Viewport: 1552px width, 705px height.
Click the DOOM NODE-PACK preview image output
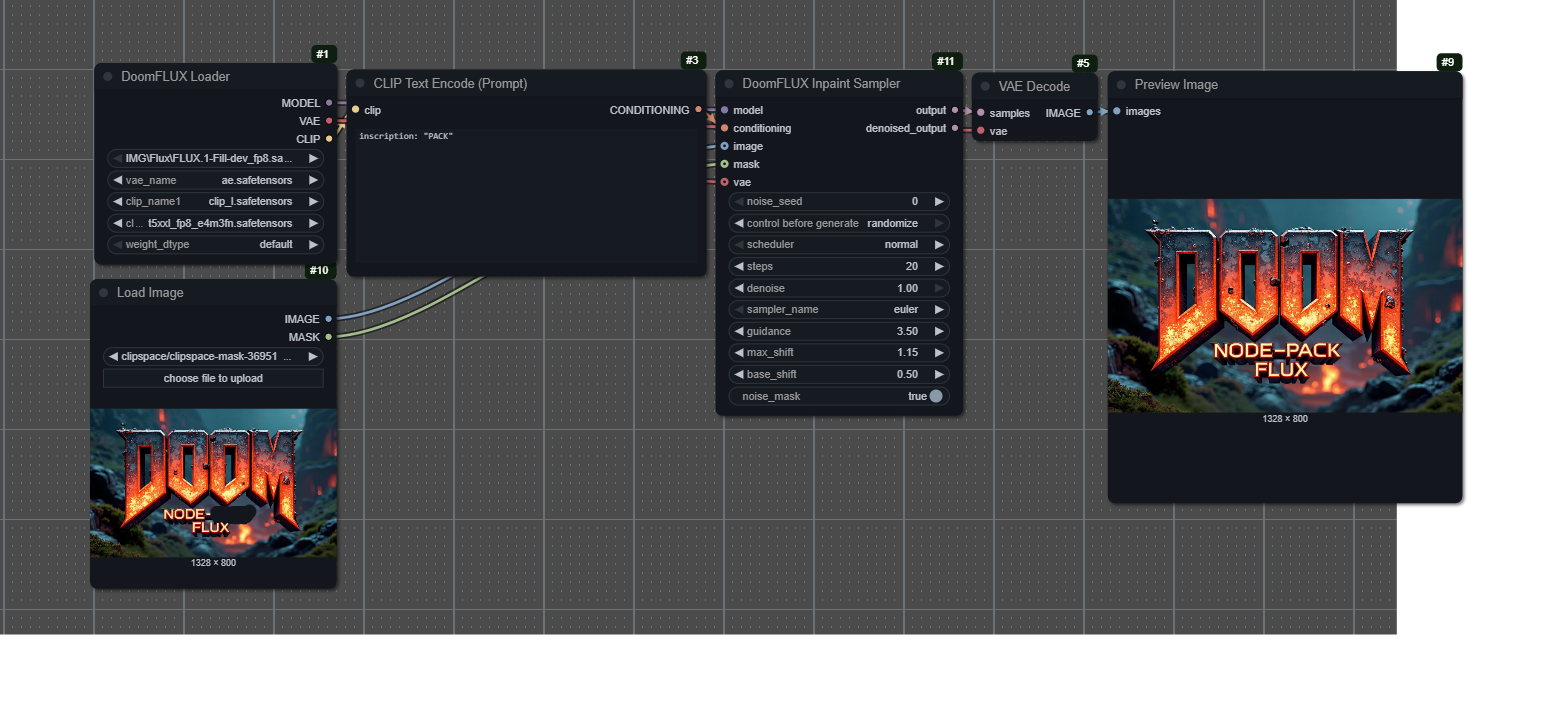coord(1285,306)
